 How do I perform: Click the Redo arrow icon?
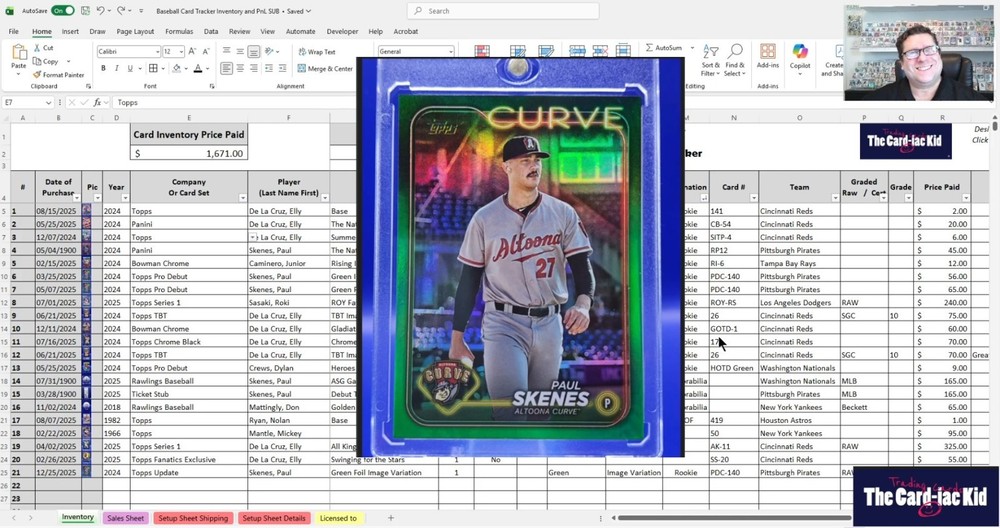[x=121, y=11]
